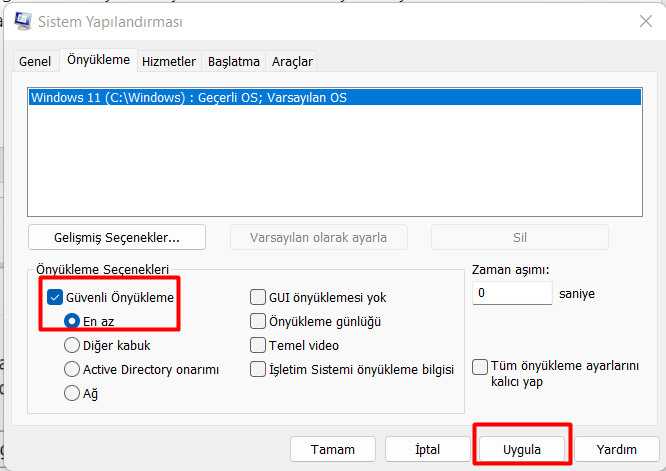
Task: Click the Zaman aşımı seconds input field
Action: 512,293
